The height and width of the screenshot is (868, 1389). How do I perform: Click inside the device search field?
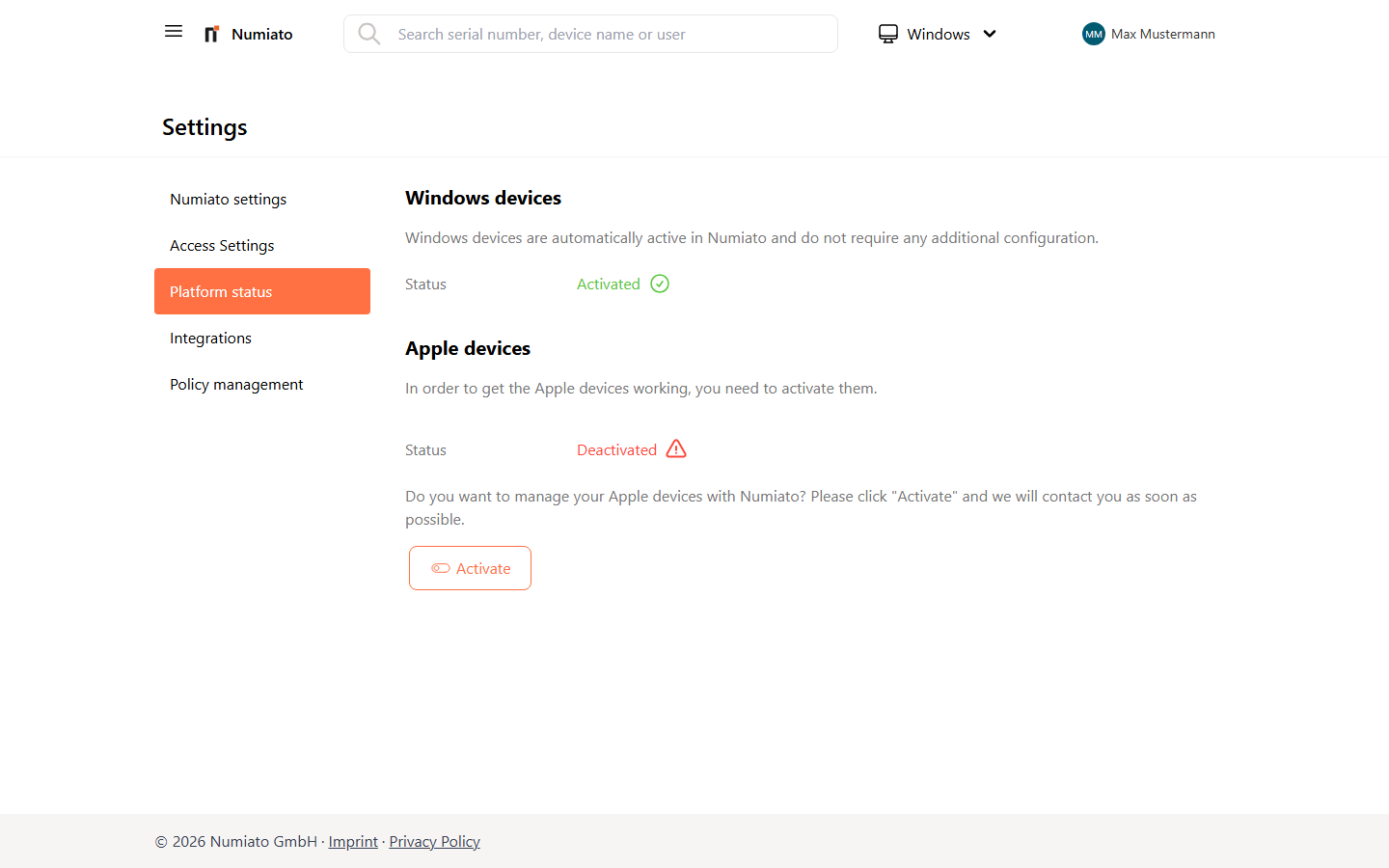(590, 34)
